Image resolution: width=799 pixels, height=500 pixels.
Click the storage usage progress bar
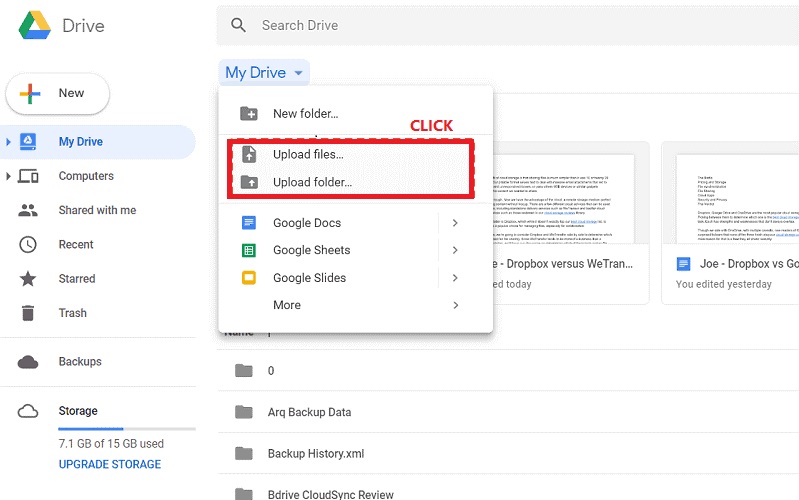point(127,429)
